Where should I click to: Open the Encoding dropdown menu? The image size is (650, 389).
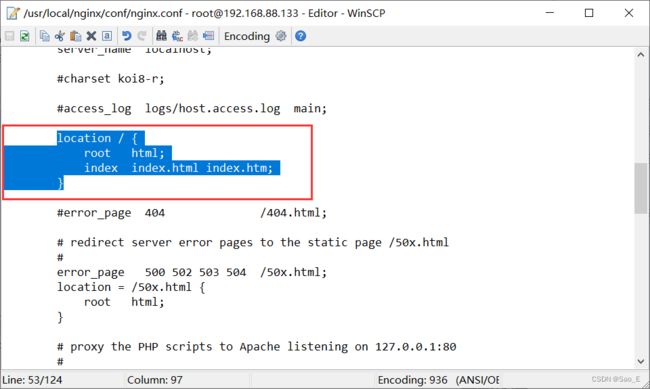point(247,36)
